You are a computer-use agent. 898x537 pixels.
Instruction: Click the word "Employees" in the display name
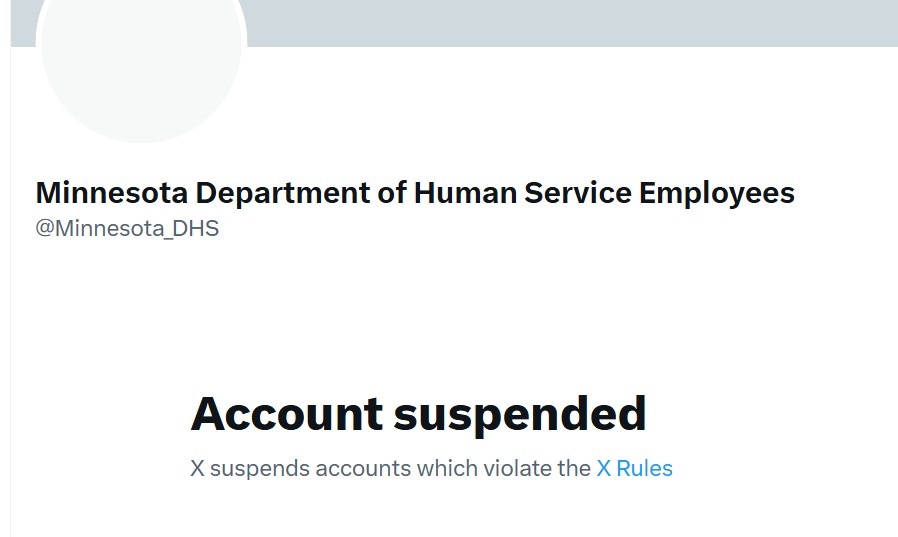(716, 192)
